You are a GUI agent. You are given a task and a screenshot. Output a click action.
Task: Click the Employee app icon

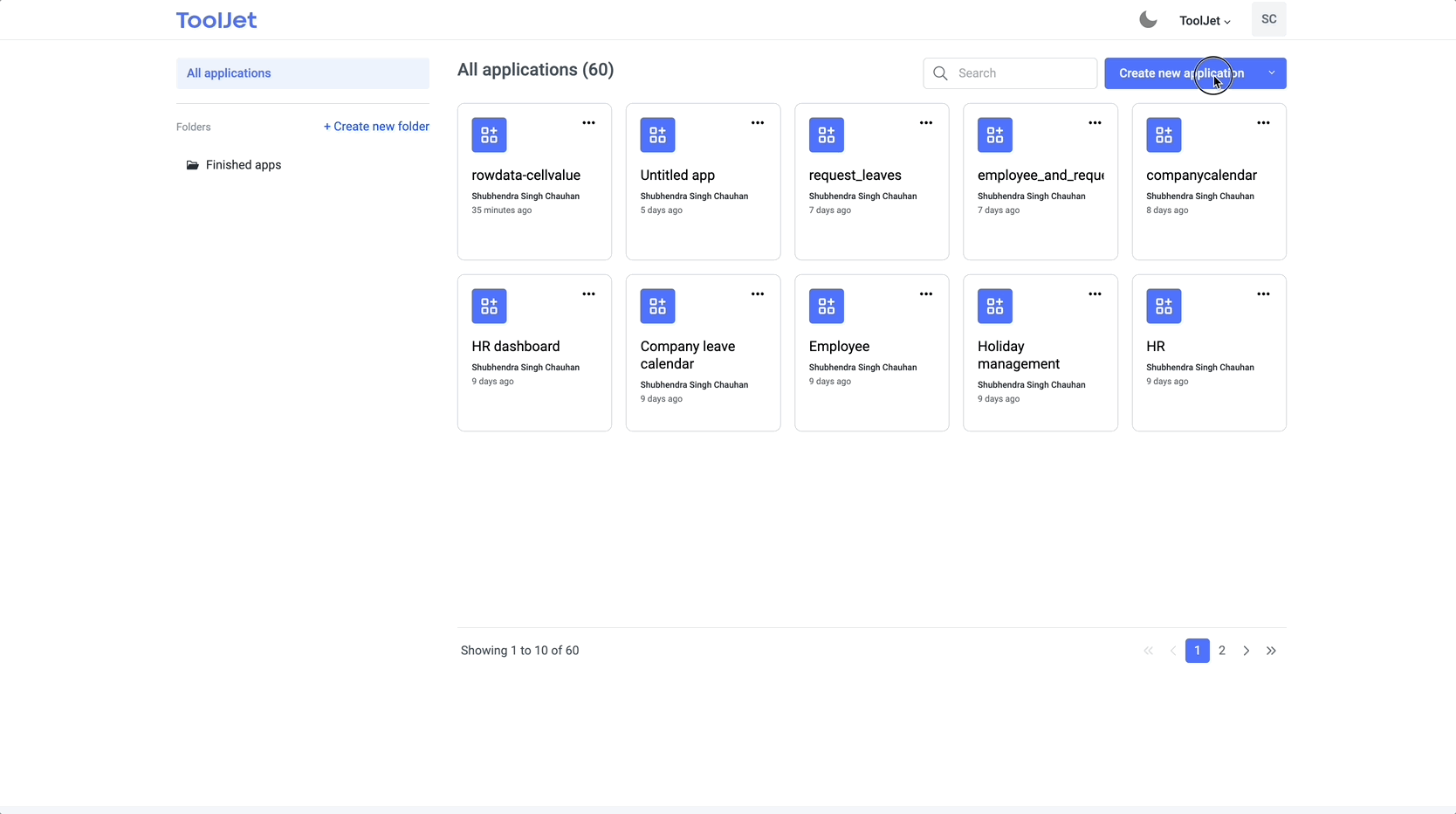[827, 307]
